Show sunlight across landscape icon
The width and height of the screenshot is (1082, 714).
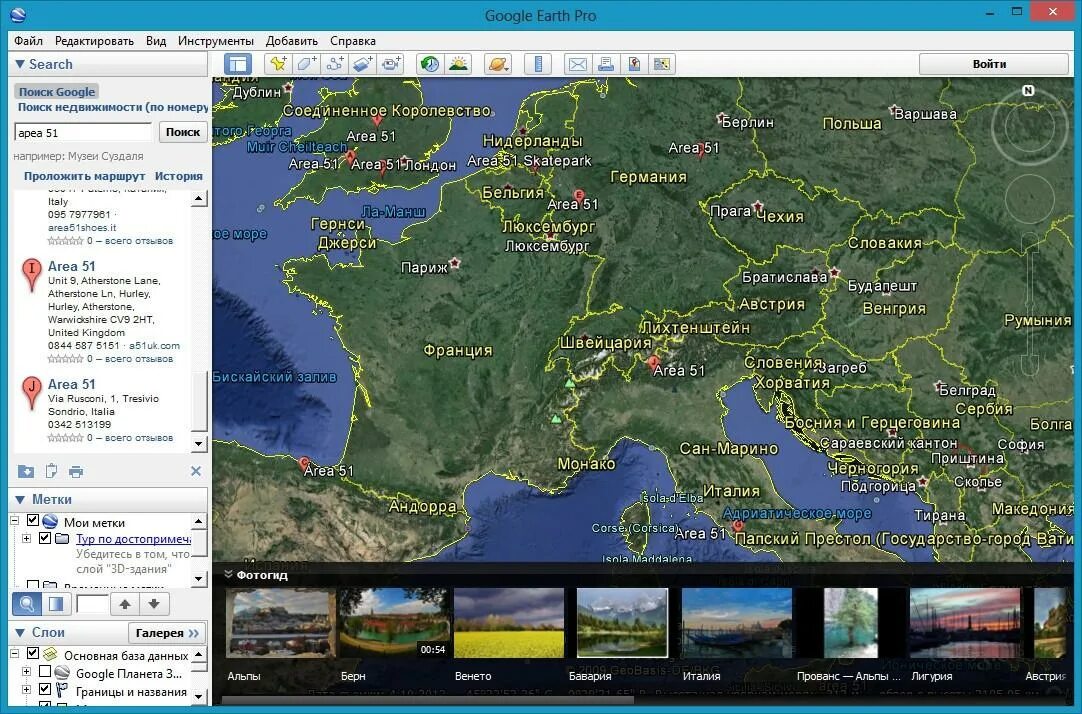[458, 64]
